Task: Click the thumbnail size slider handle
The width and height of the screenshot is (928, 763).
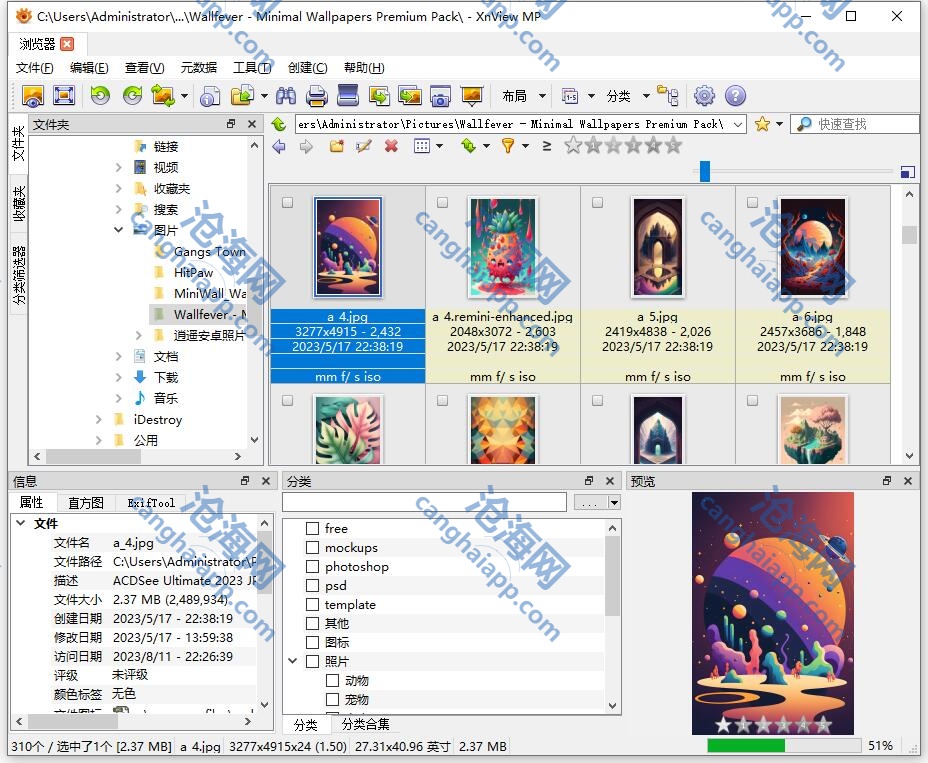Action: tap(704, 172)
